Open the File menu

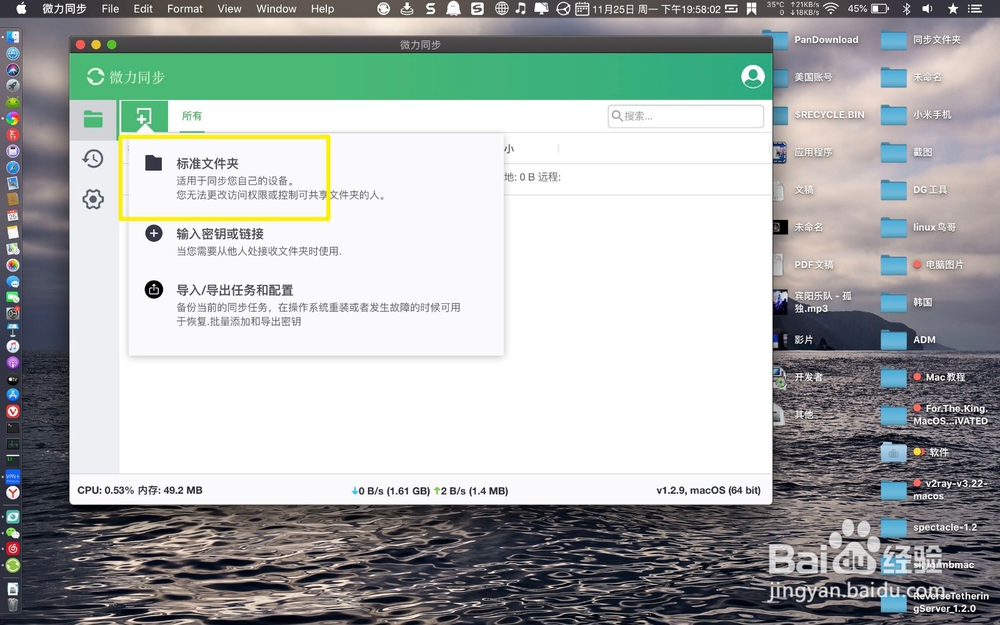point(110,8)
